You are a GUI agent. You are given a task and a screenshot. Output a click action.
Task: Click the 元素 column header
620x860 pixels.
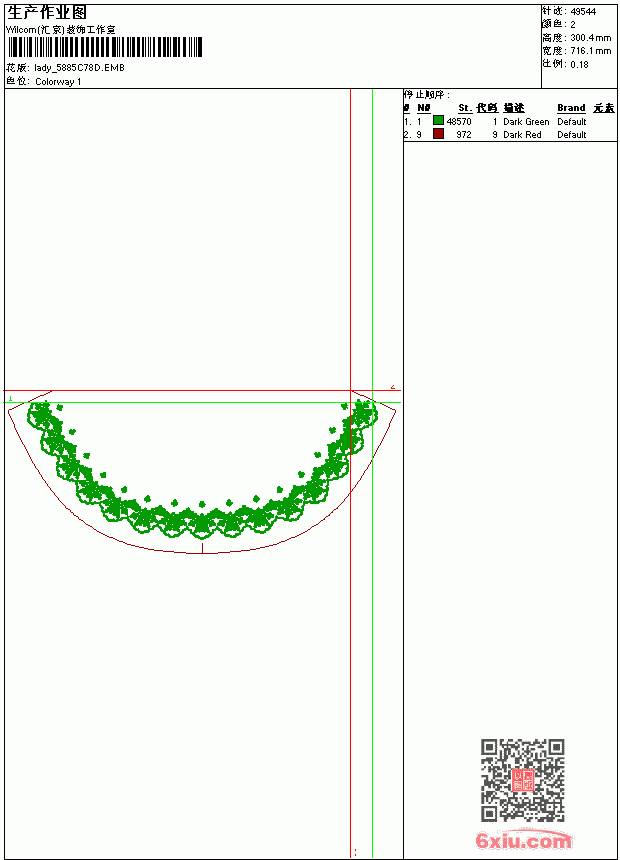pyautogui.click(x=604, y=108)
